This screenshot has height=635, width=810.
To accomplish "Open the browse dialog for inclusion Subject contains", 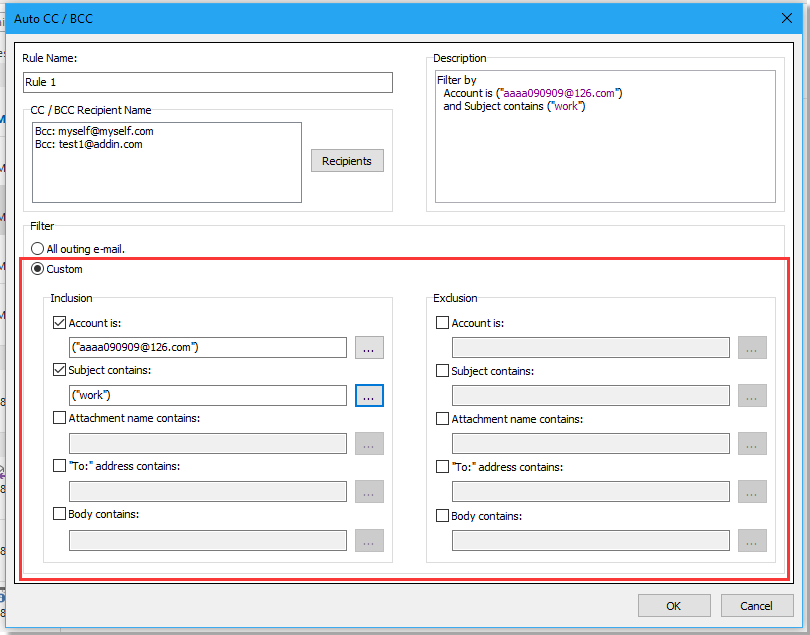I will pos(369,395).
